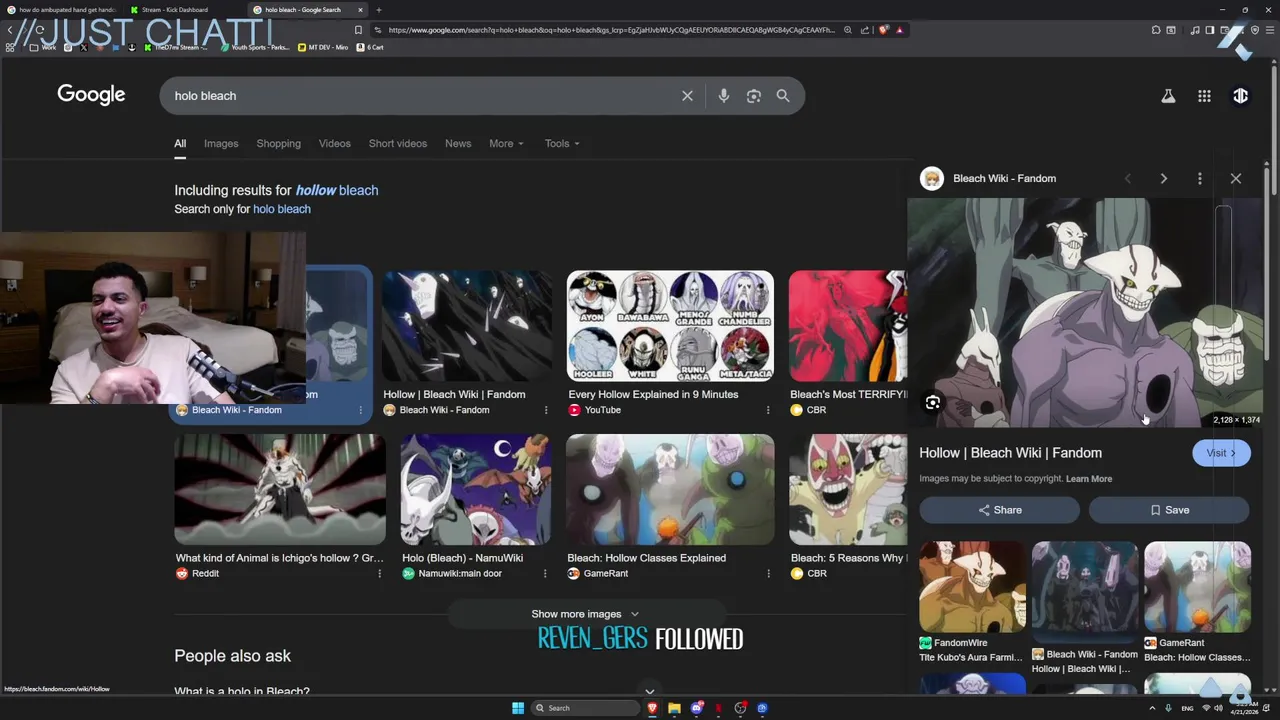Image resolution: width=1280 pixels, height=720 pixels.
Task: Show hidden system tray icons
Action: 1150,708
